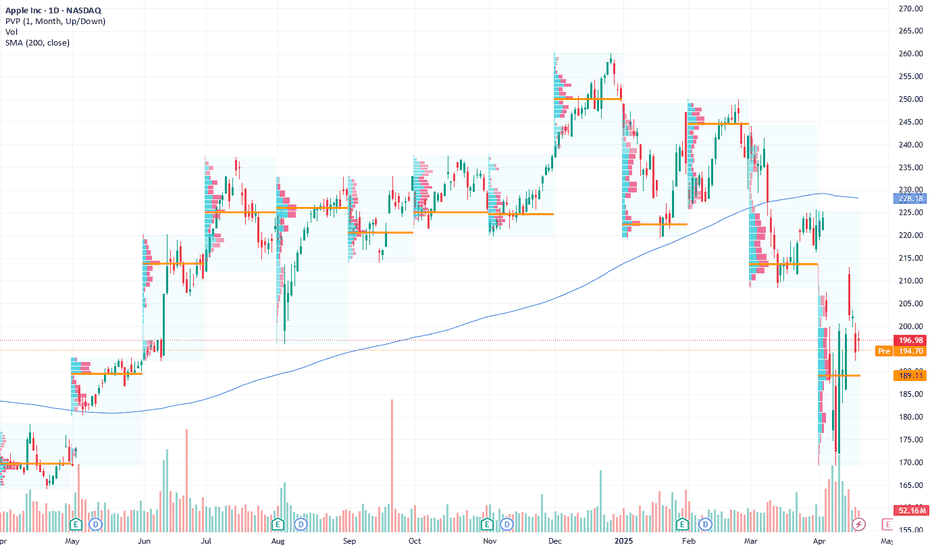This screenshot has width=932, height=550.
Task: Select the Apple Inc 1D NASDAQ title
Action: pos(53,10)
